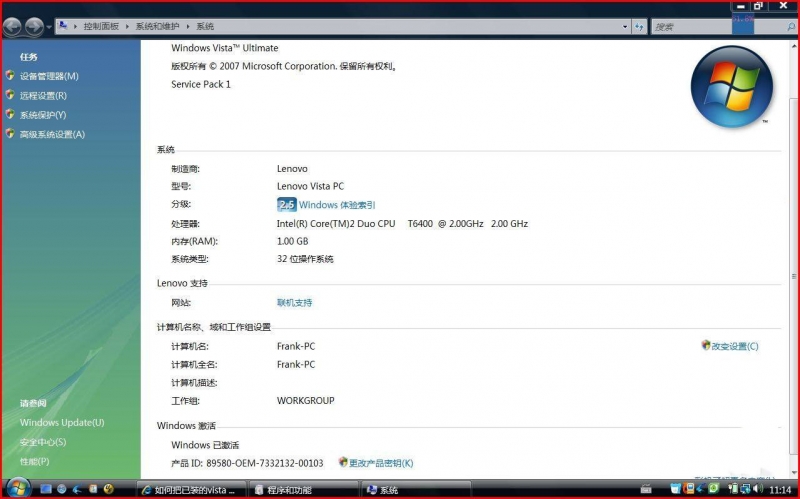Click the network tray icon
800x499 pixels.
point(745,489)
